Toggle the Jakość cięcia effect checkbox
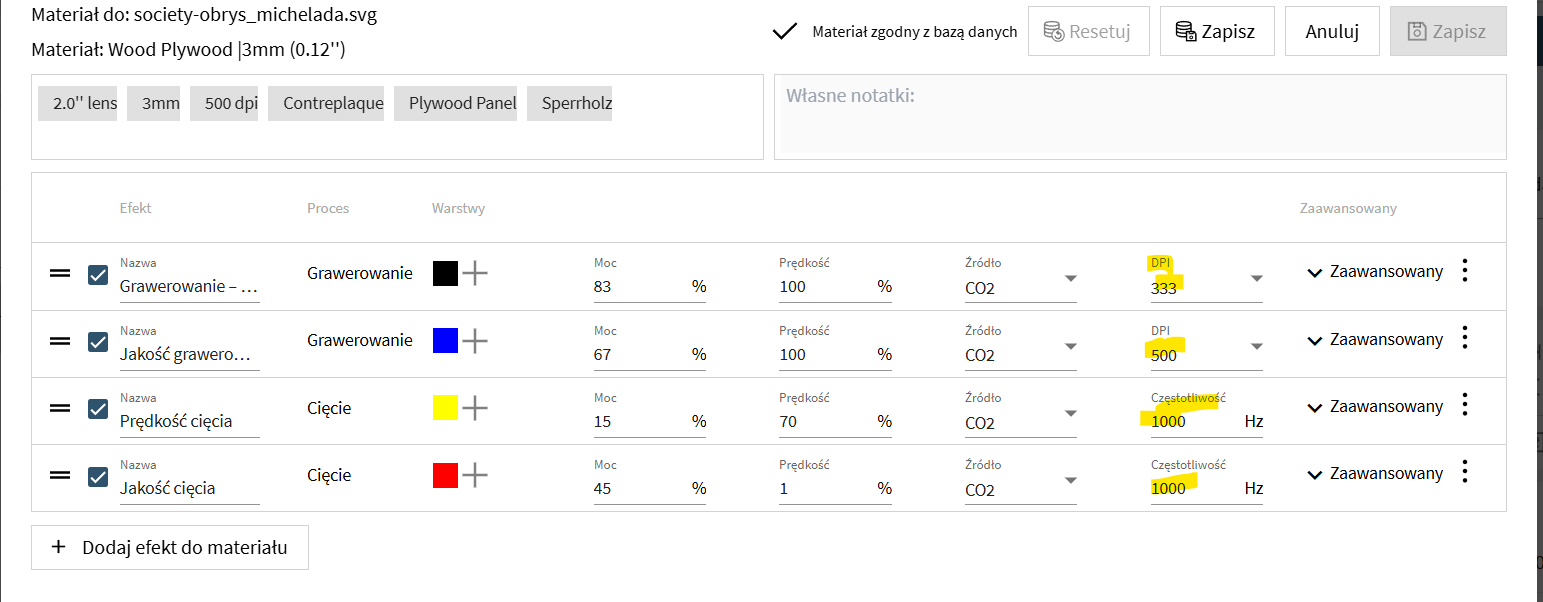The width and height of the screenshot is (1543, 602). pos(98,476)
